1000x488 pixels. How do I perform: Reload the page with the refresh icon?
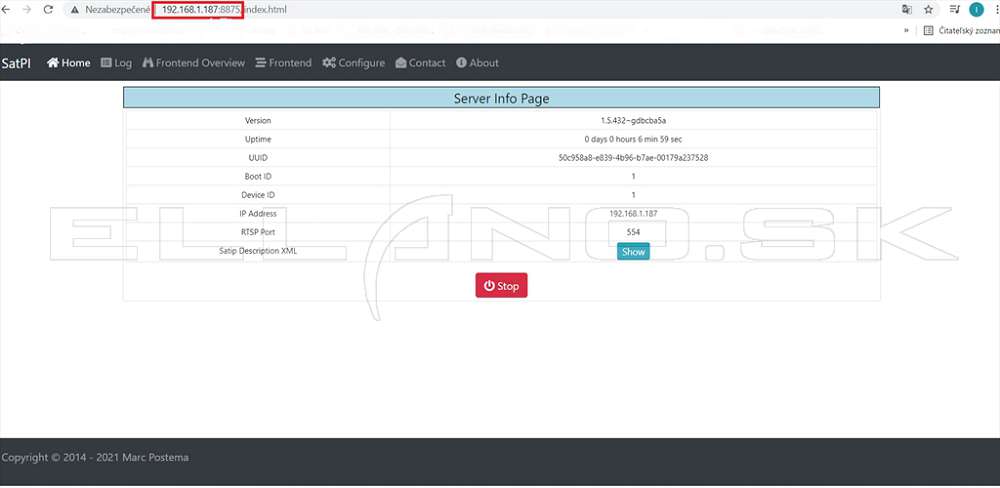pyautogui.click(x=48, y=10)
